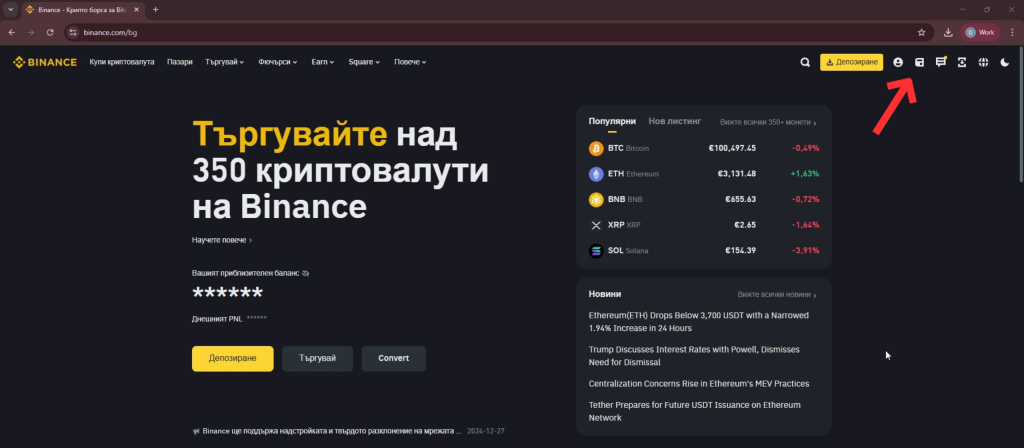The width and height of the screenshot is (1024, 448).
Task: Click XRP change -1,64%
Action: pos(805,225)
